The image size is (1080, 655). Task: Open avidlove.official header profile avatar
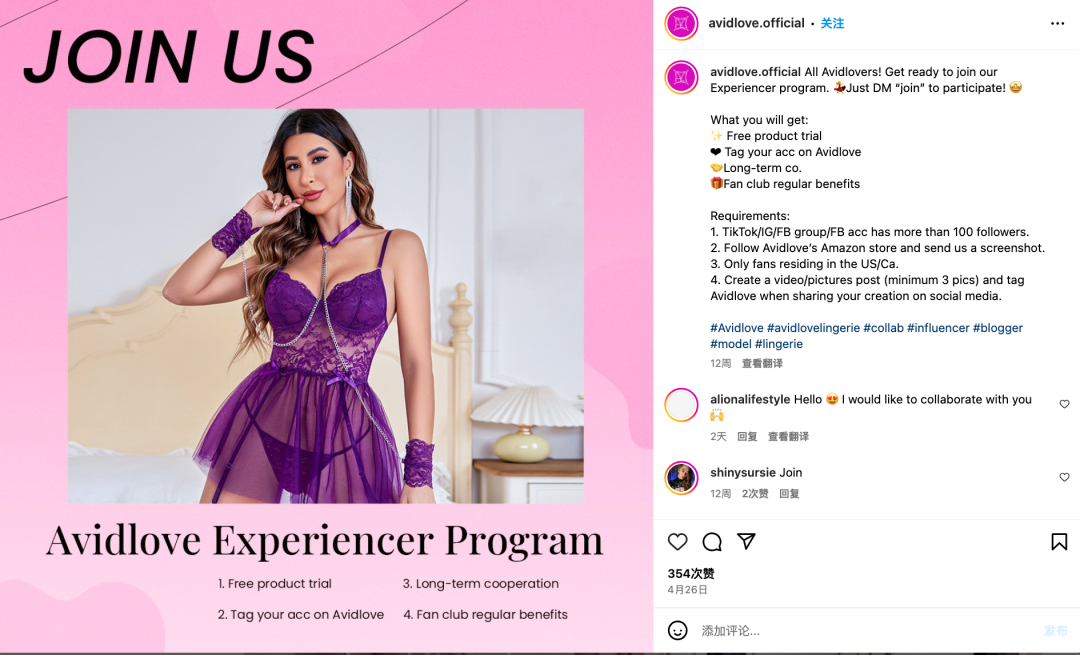[681, 23]
